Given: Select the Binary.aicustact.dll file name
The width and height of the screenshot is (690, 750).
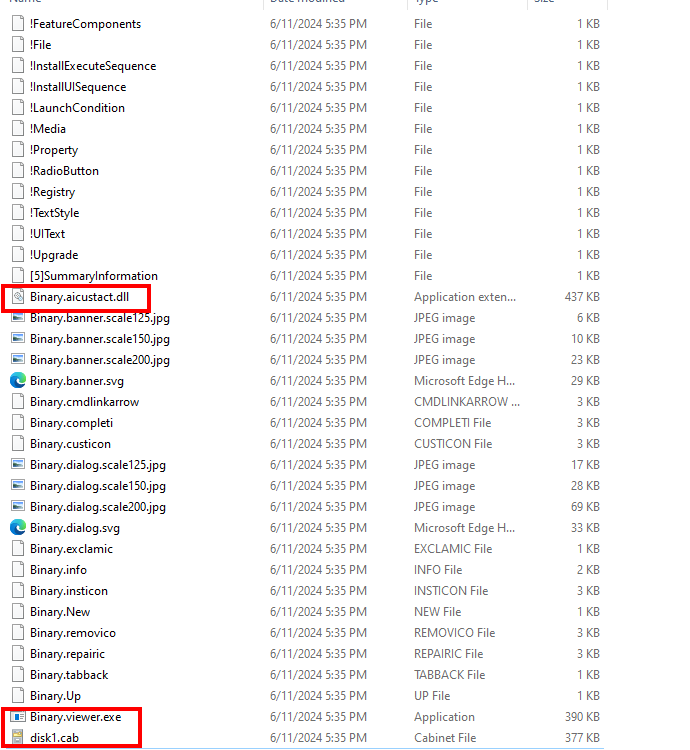Looking at the screenshot, I should pyautogui.click(x=79, y=297).
